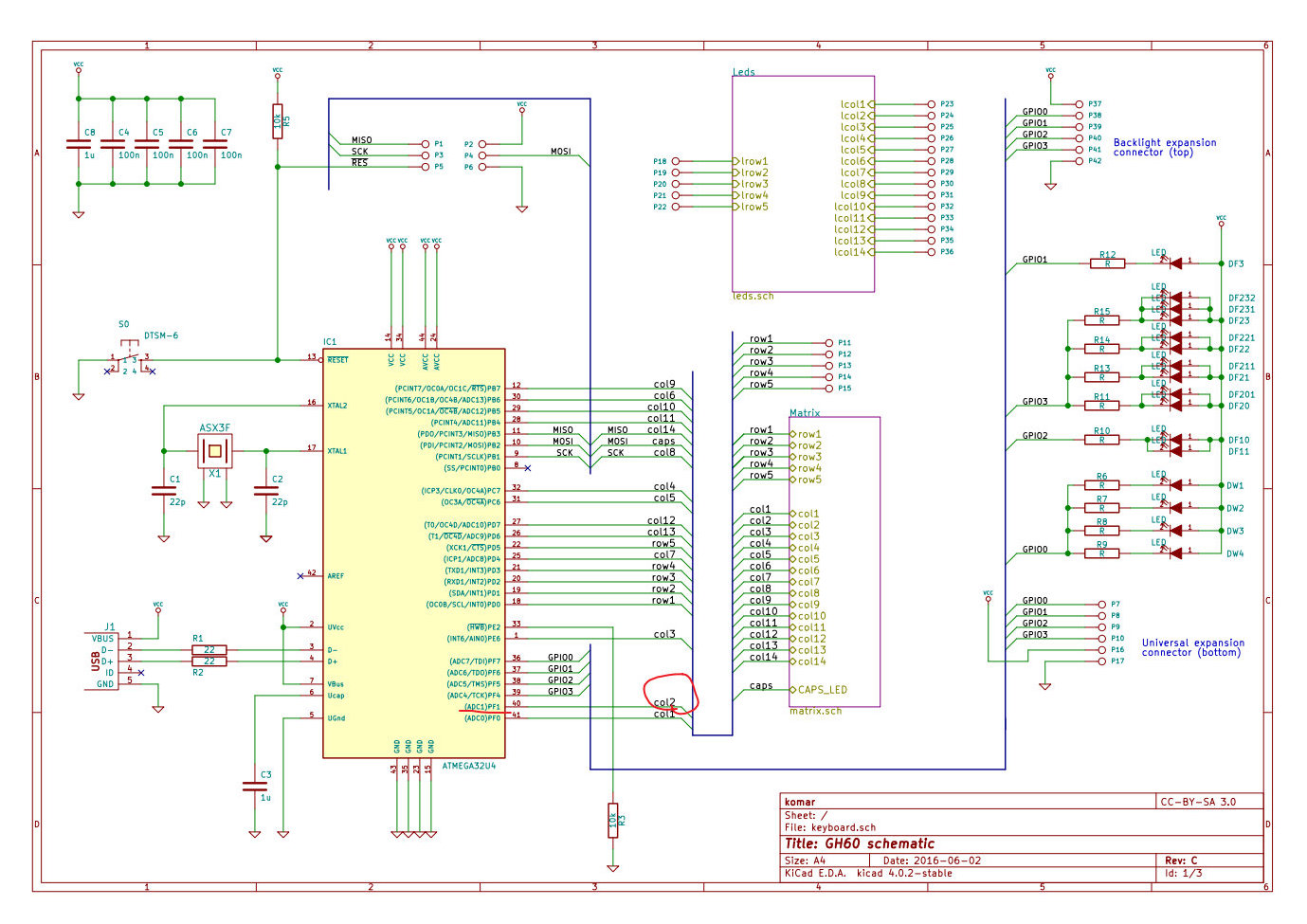Select pad P23 next to lcol1
1307x924 pixels.
(933, 104)
